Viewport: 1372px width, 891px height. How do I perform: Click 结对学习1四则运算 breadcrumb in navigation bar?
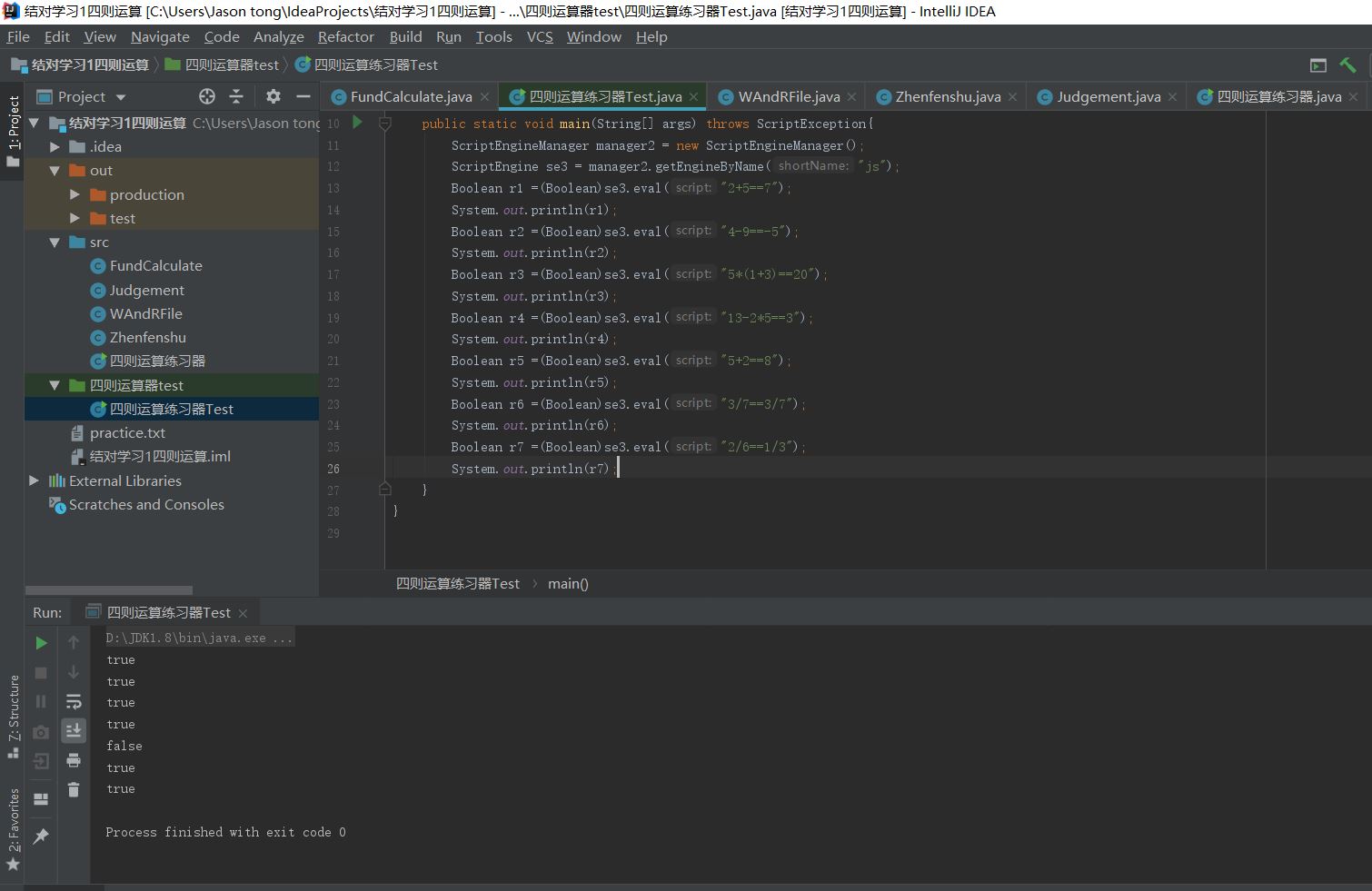[x=90, y=64]
